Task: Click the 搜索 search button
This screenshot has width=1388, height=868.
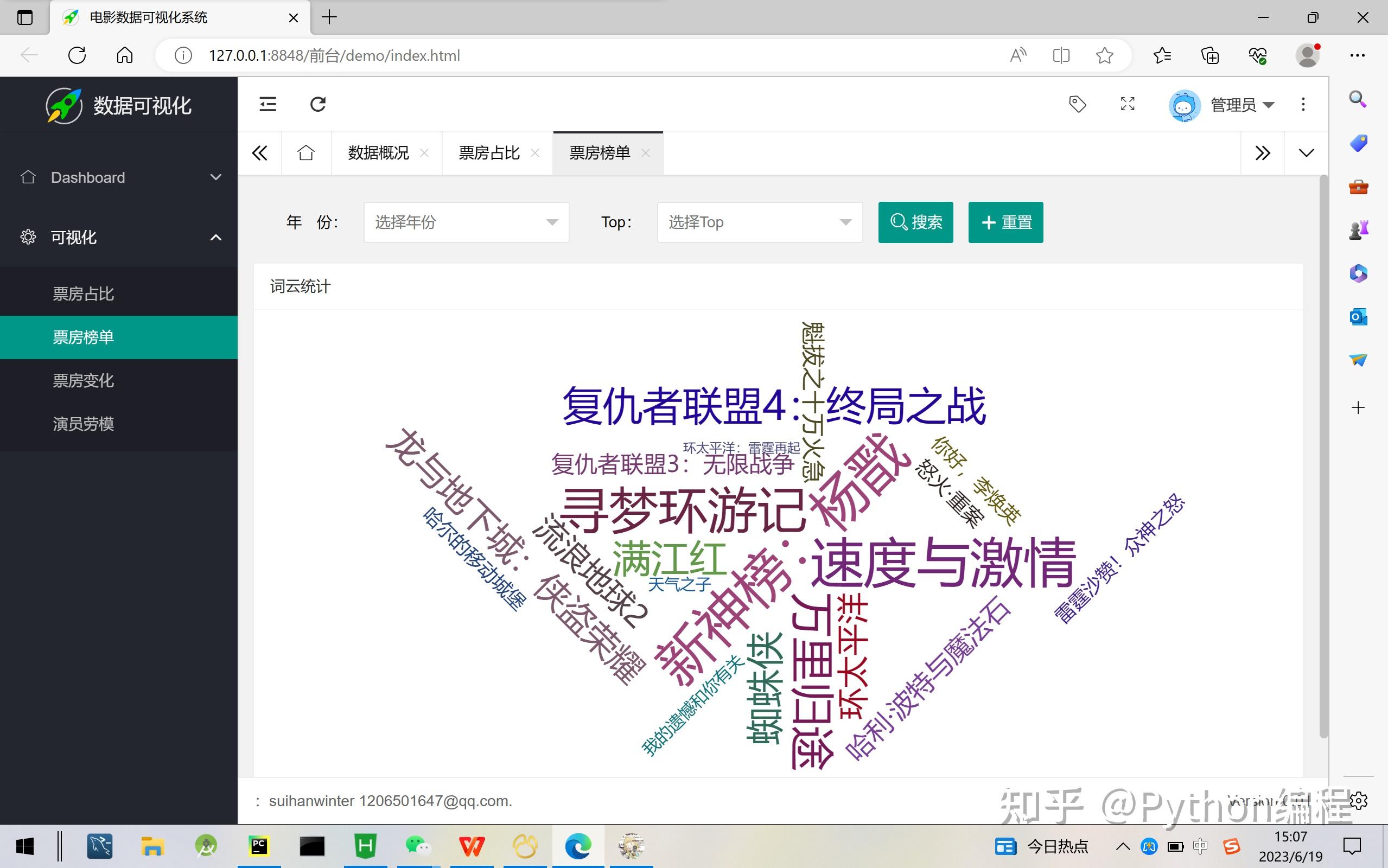Action: point(915,222)
